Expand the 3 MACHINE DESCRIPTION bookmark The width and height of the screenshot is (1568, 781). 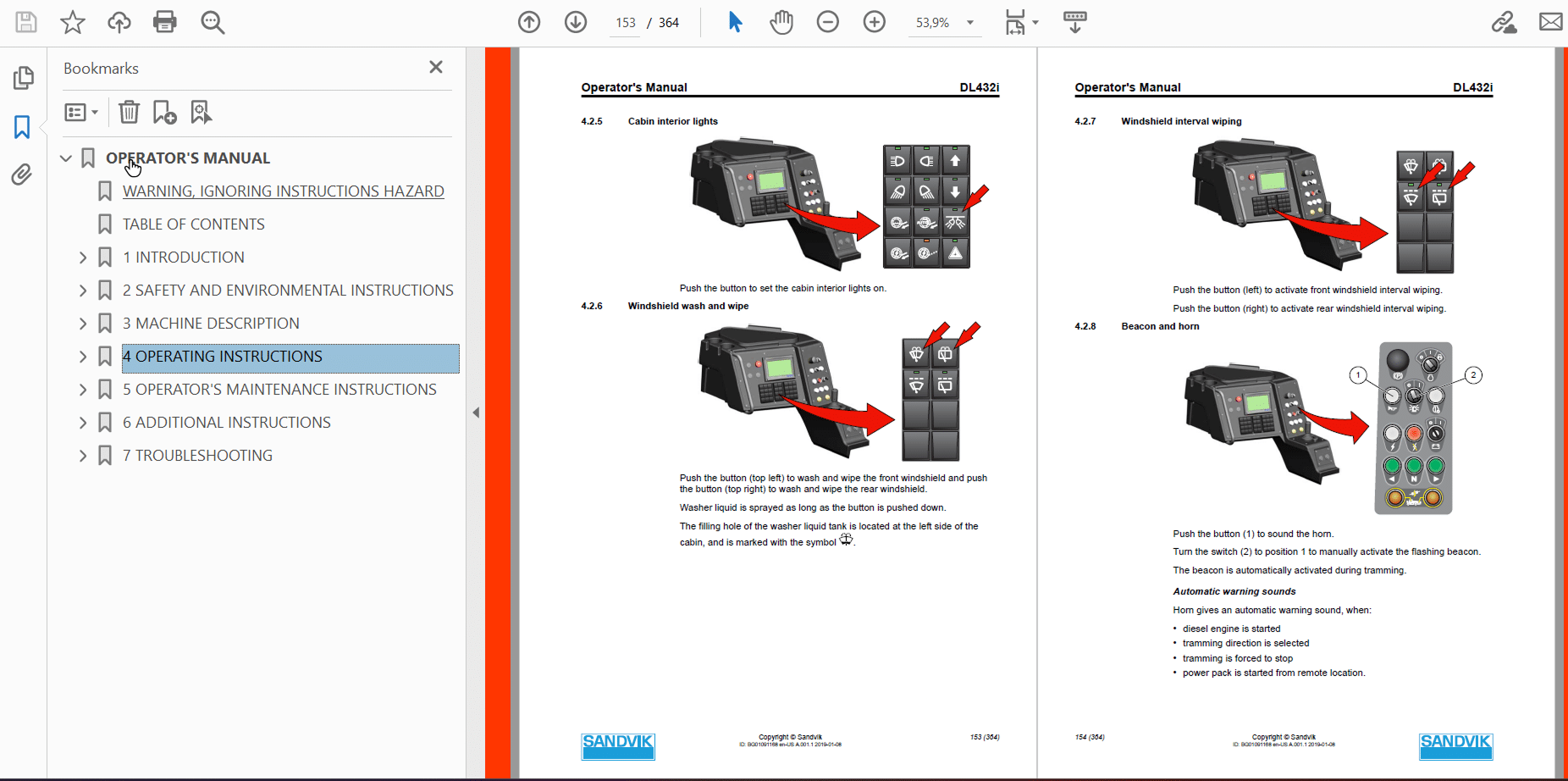coord(83,324)
